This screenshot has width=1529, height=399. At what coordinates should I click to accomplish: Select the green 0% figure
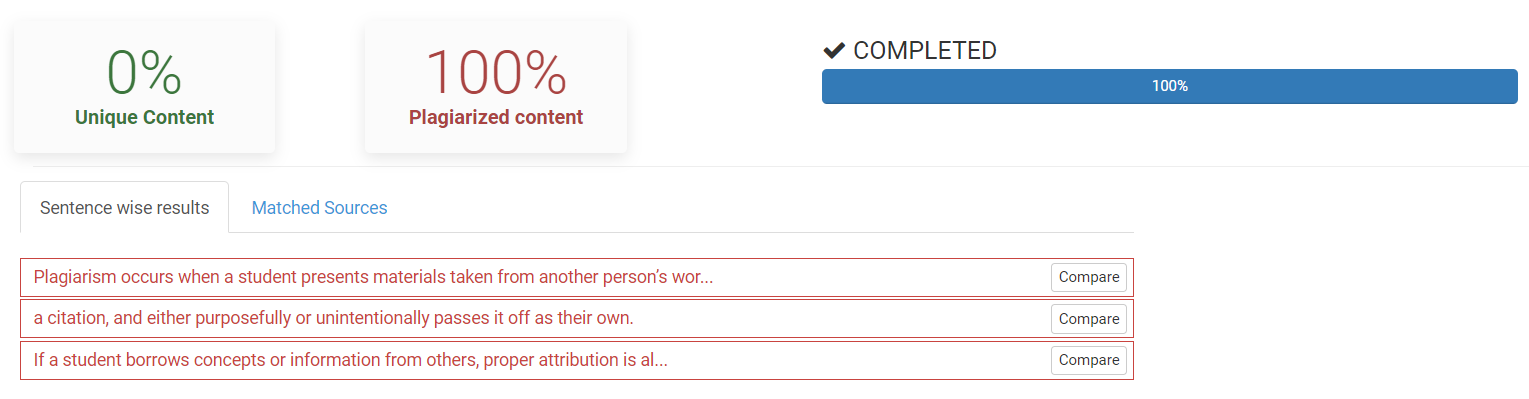pos(144,73)
